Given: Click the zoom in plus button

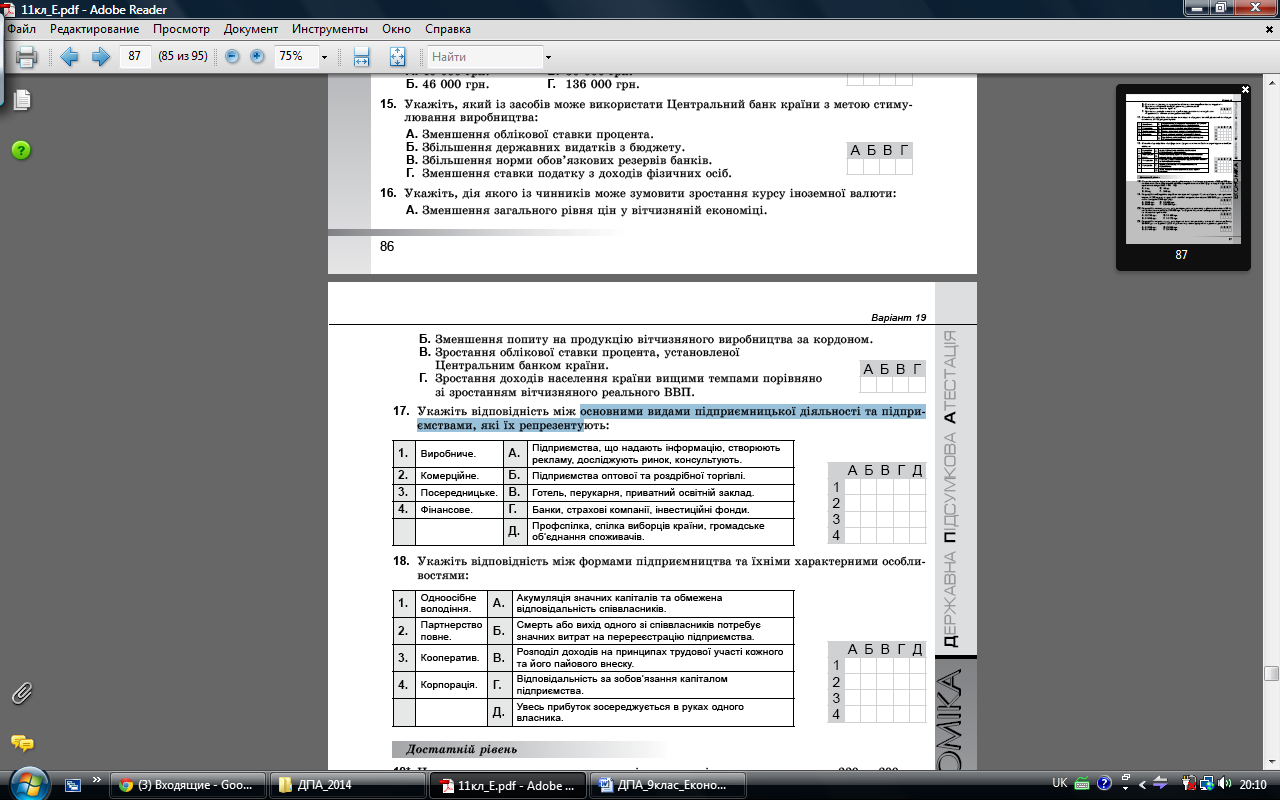Looking at the screenshot, I should pyautogui.click(x=257, y=57).
